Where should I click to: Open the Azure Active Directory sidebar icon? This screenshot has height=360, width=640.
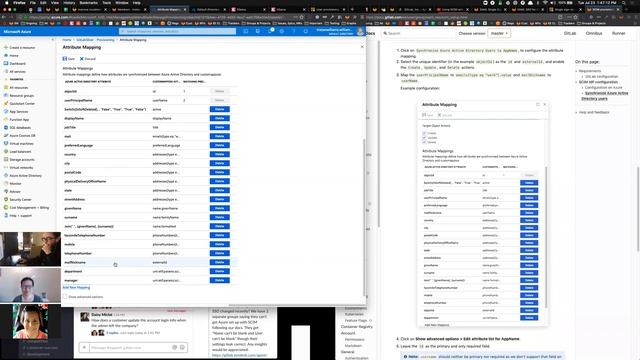pos(6,176)
